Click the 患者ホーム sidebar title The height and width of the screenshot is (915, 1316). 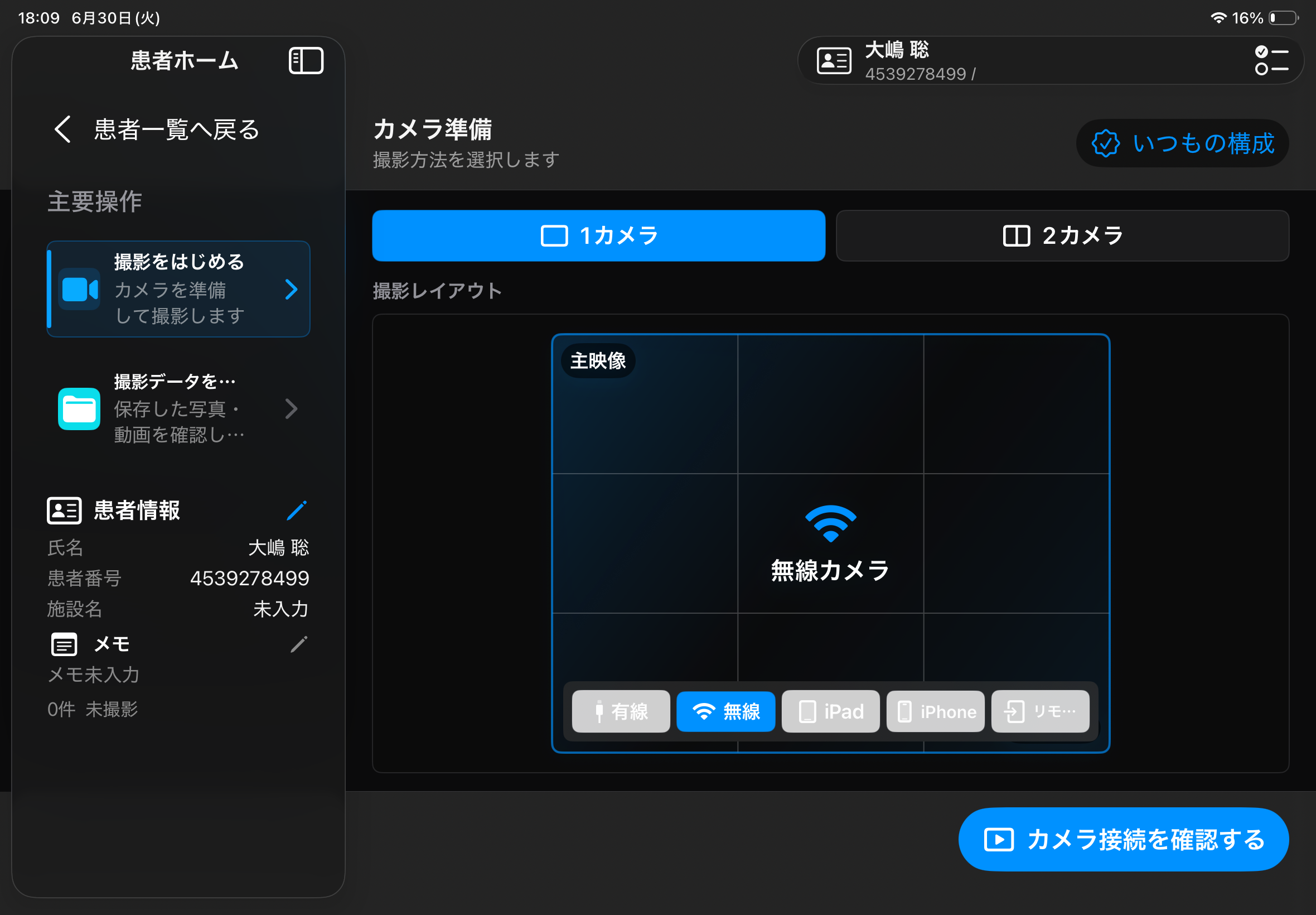click(185, 61)
